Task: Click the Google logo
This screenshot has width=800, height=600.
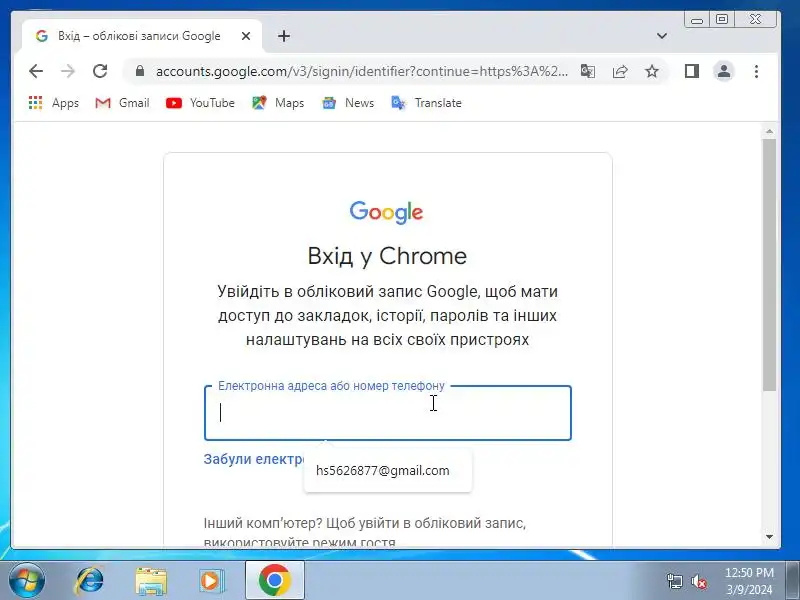Action: point(386,212)
